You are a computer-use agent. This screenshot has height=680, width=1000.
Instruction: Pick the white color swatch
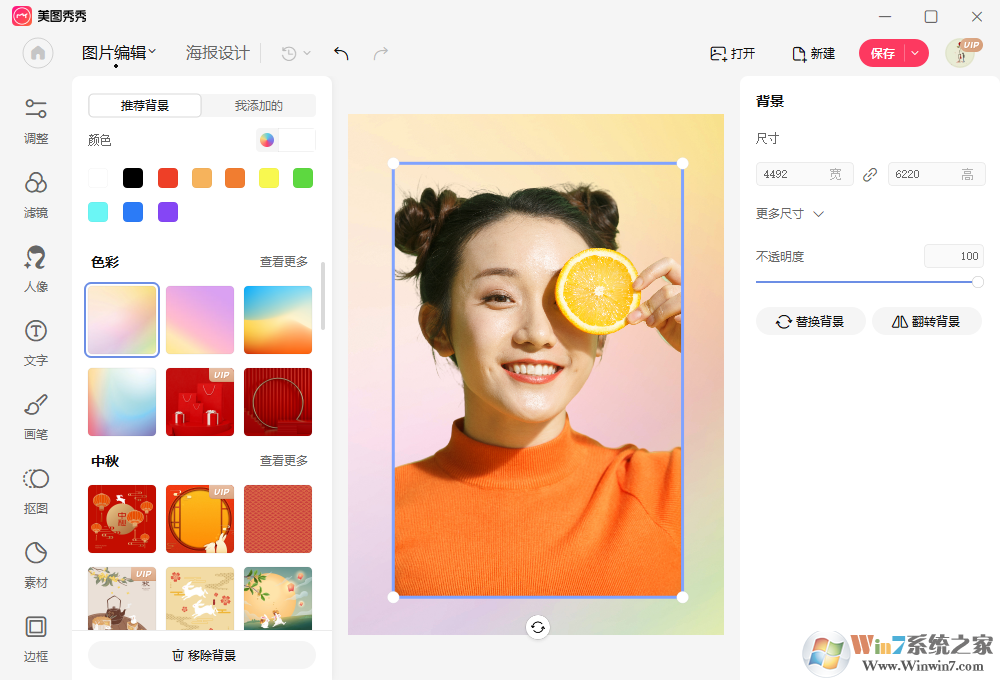point(98,178)
